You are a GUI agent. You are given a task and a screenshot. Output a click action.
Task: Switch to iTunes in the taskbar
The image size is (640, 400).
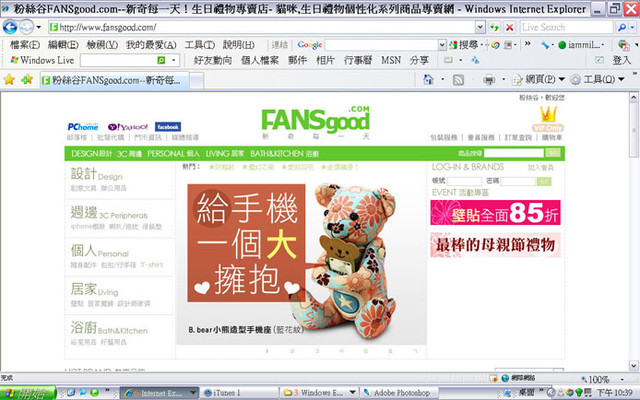[x=239, y=393]
